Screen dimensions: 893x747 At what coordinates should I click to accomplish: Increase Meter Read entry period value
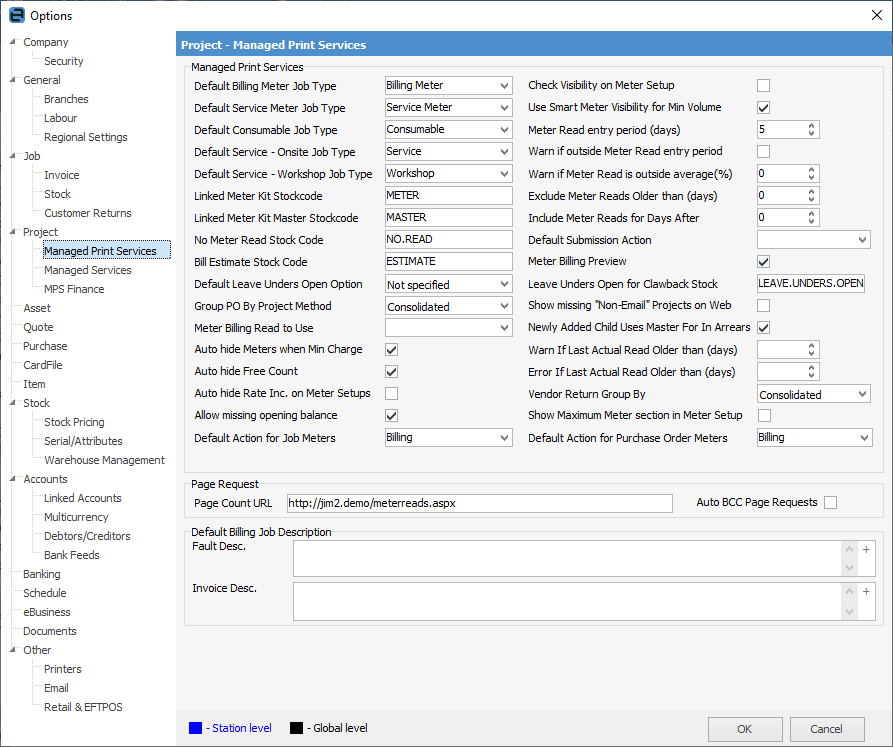(x=811, y=125)
